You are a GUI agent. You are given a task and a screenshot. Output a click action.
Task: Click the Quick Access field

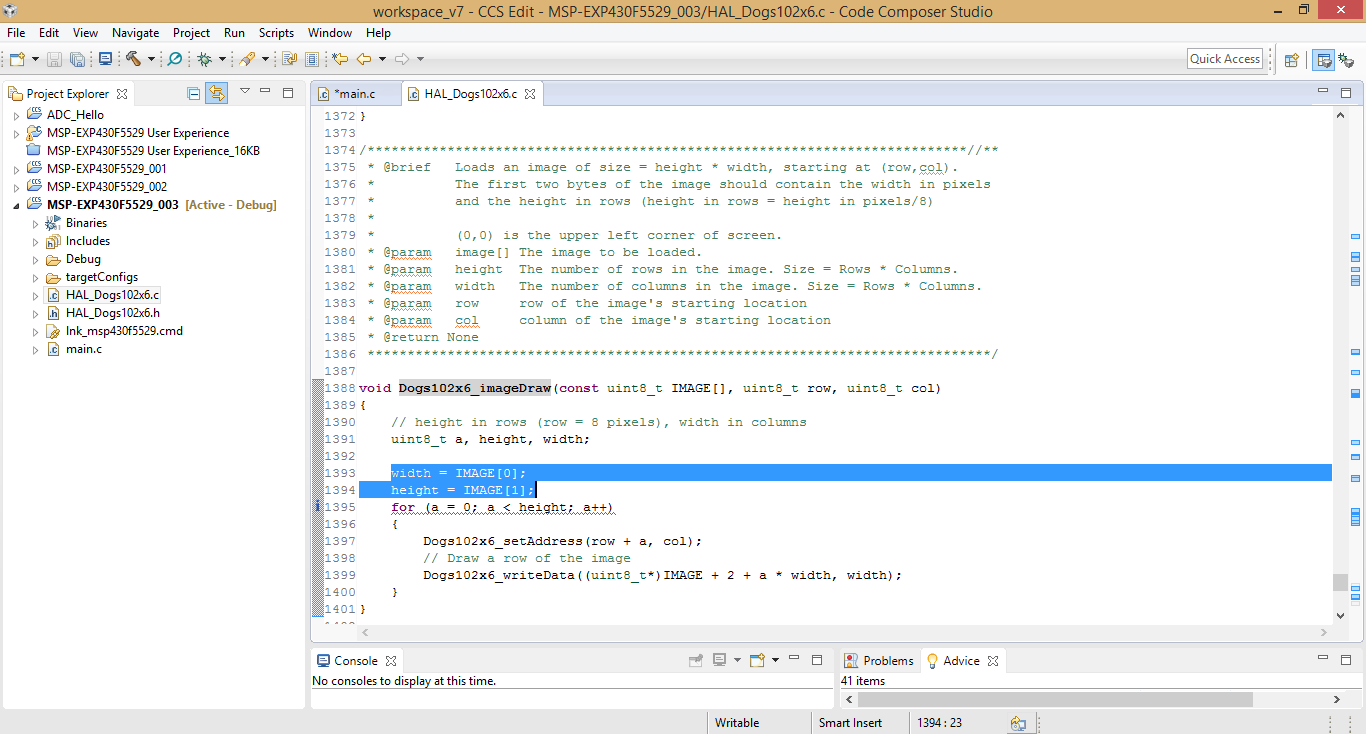1224,58
